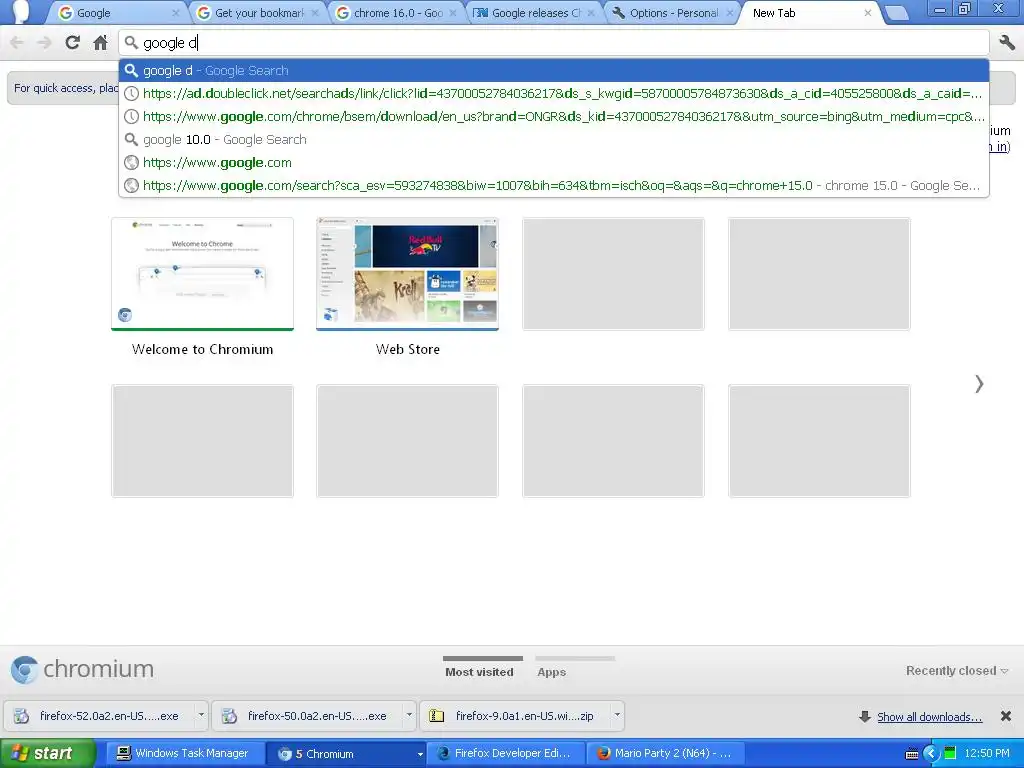Click the 12:50 PM clock
1024x768 pixels.
(x=987, y=754)
